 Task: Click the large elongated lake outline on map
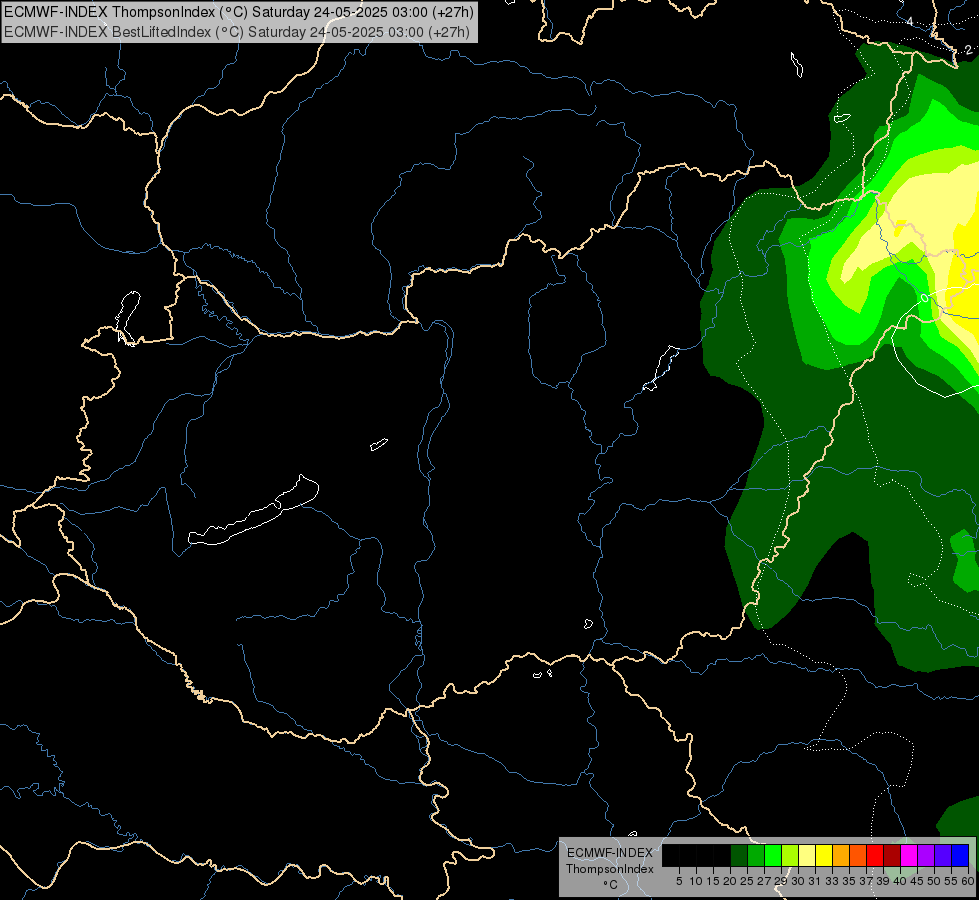pyautogui.click(x=254, y=511)
